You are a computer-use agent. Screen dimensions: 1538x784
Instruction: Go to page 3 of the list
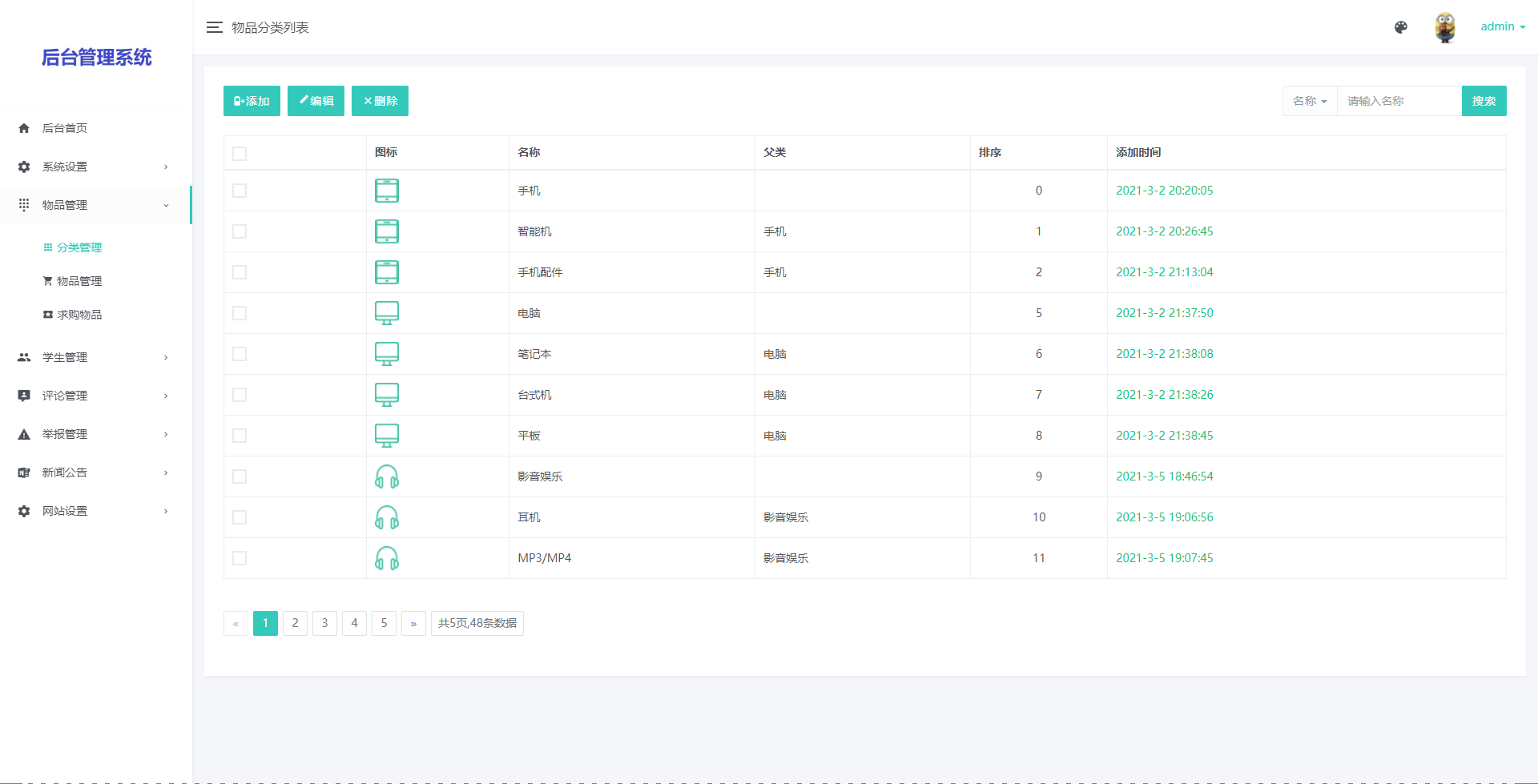point(324,623)
